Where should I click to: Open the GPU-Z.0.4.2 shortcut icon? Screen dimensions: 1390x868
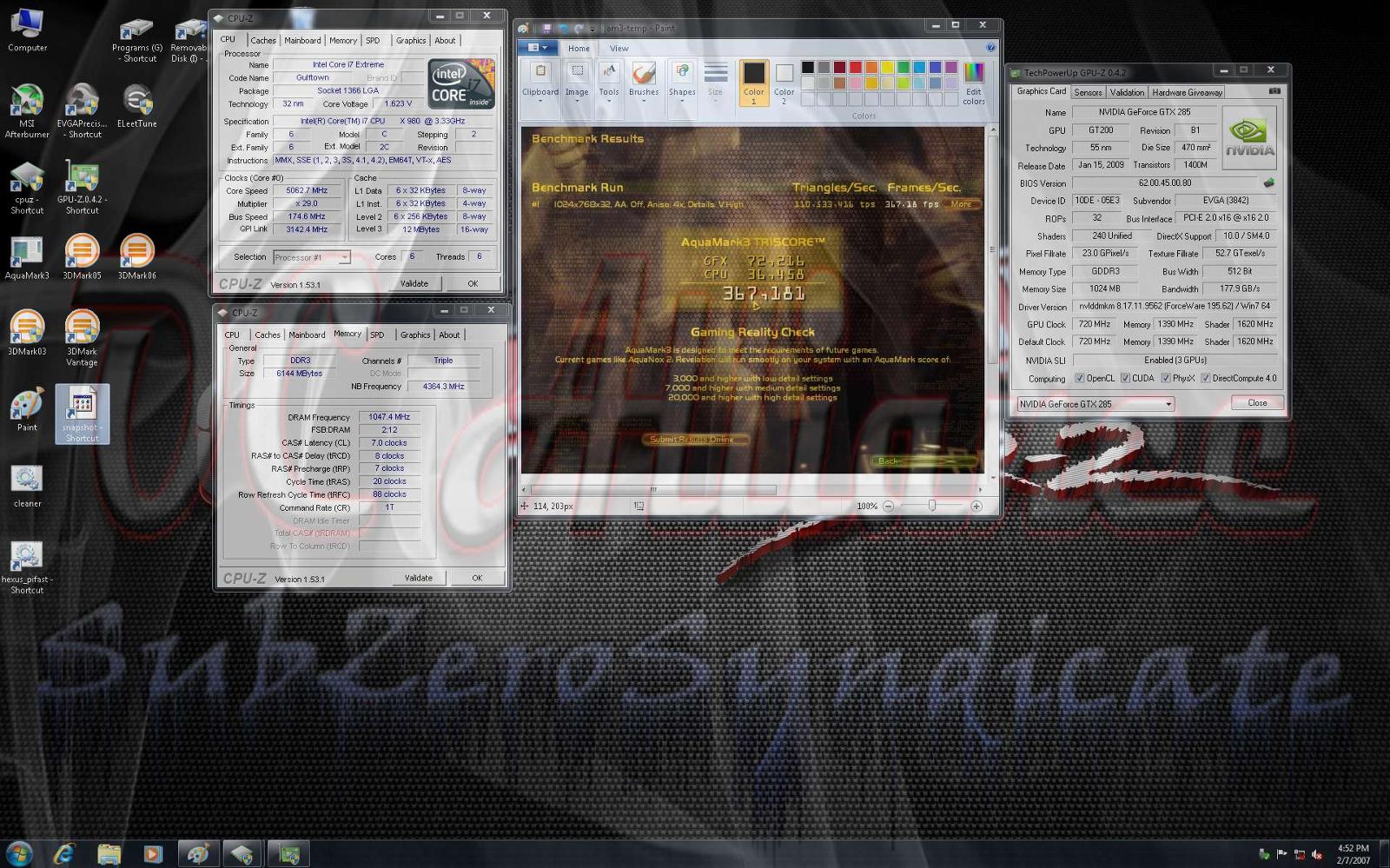click(82, 188)
